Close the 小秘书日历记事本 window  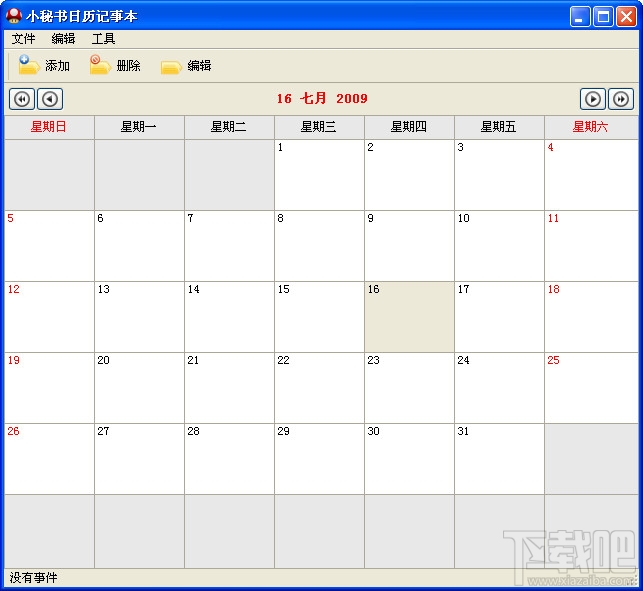[627, 17]
